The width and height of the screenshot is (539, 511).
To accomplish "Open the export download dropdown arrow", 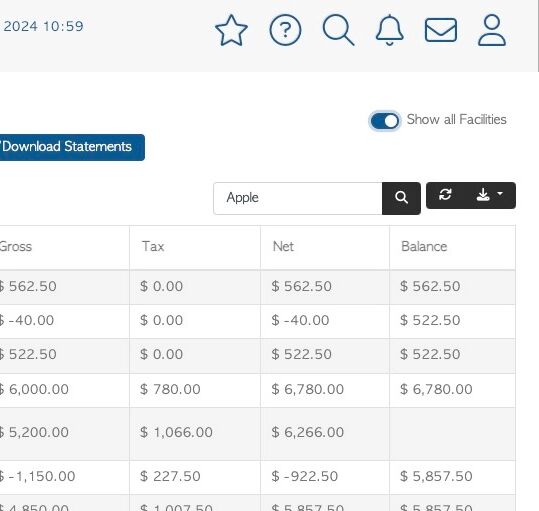I will [489, 195].
